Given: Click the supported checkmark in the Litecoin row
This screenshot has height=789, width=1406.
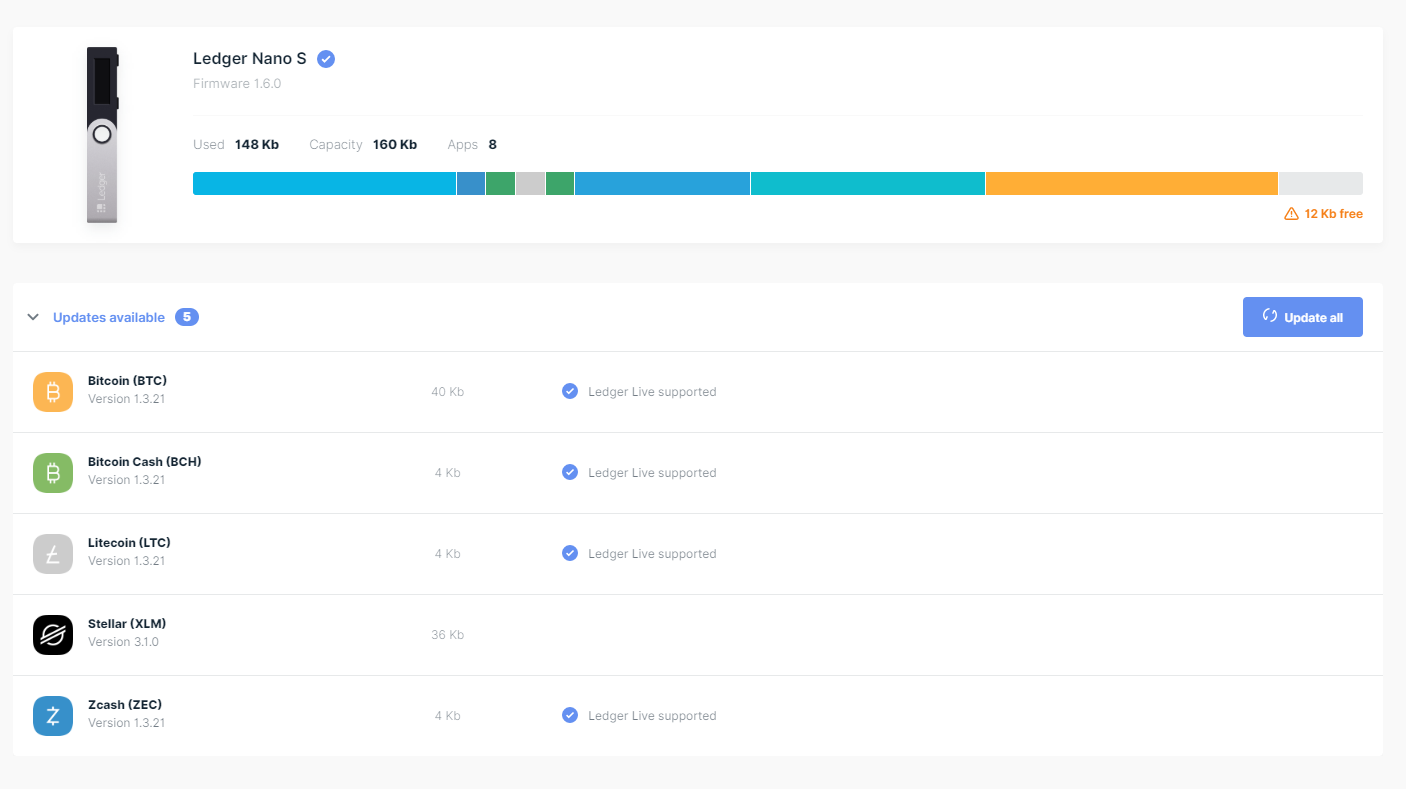Looking at the screenshot, I should click(570, 553).
